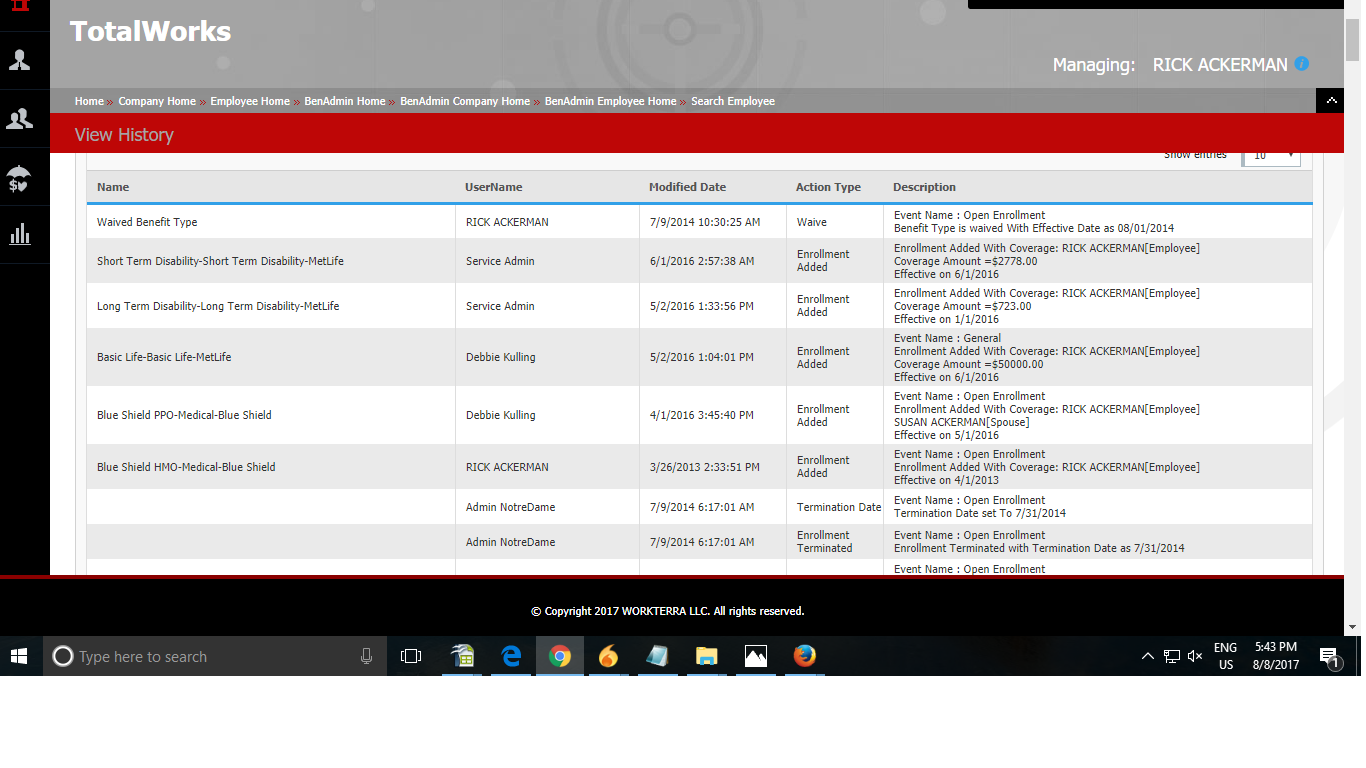Viewport: 1366px width, 768px height.
Task: Launch Google Chrome from the taskbar
Action: [560, 656]
